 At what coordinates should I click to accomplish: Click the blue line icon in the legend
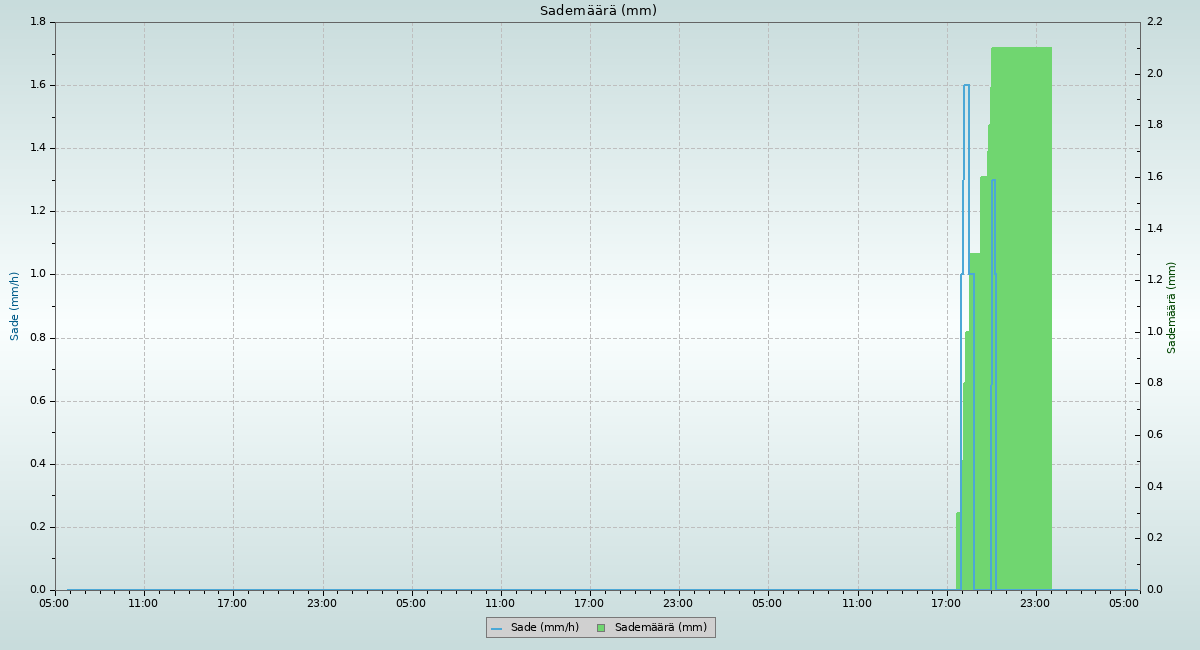tap(497, 628)
